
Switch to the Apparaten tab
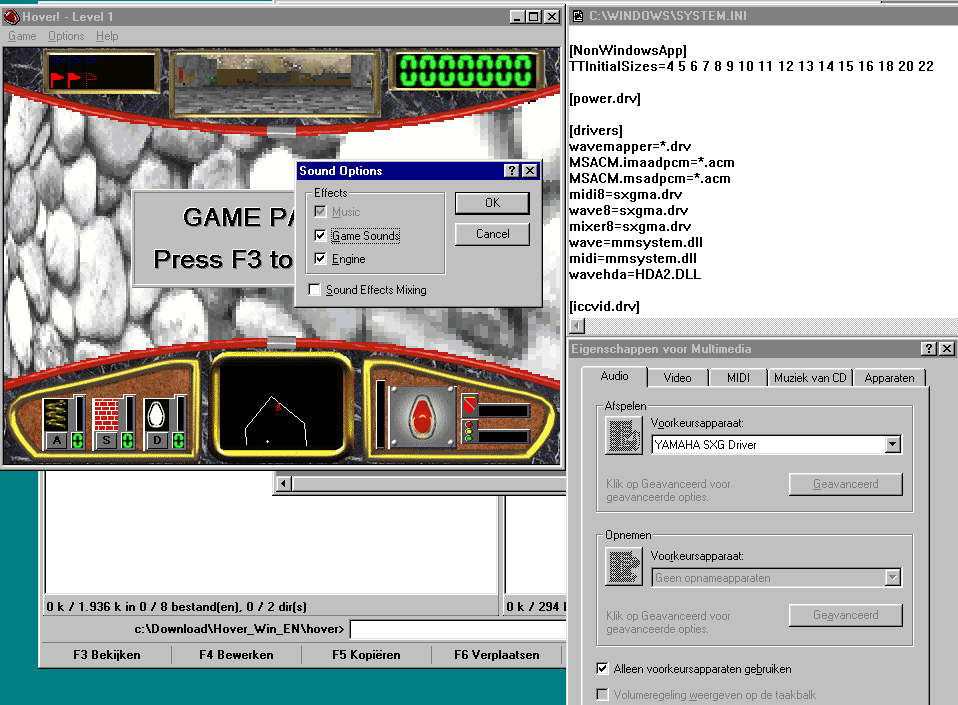[890, 378]
